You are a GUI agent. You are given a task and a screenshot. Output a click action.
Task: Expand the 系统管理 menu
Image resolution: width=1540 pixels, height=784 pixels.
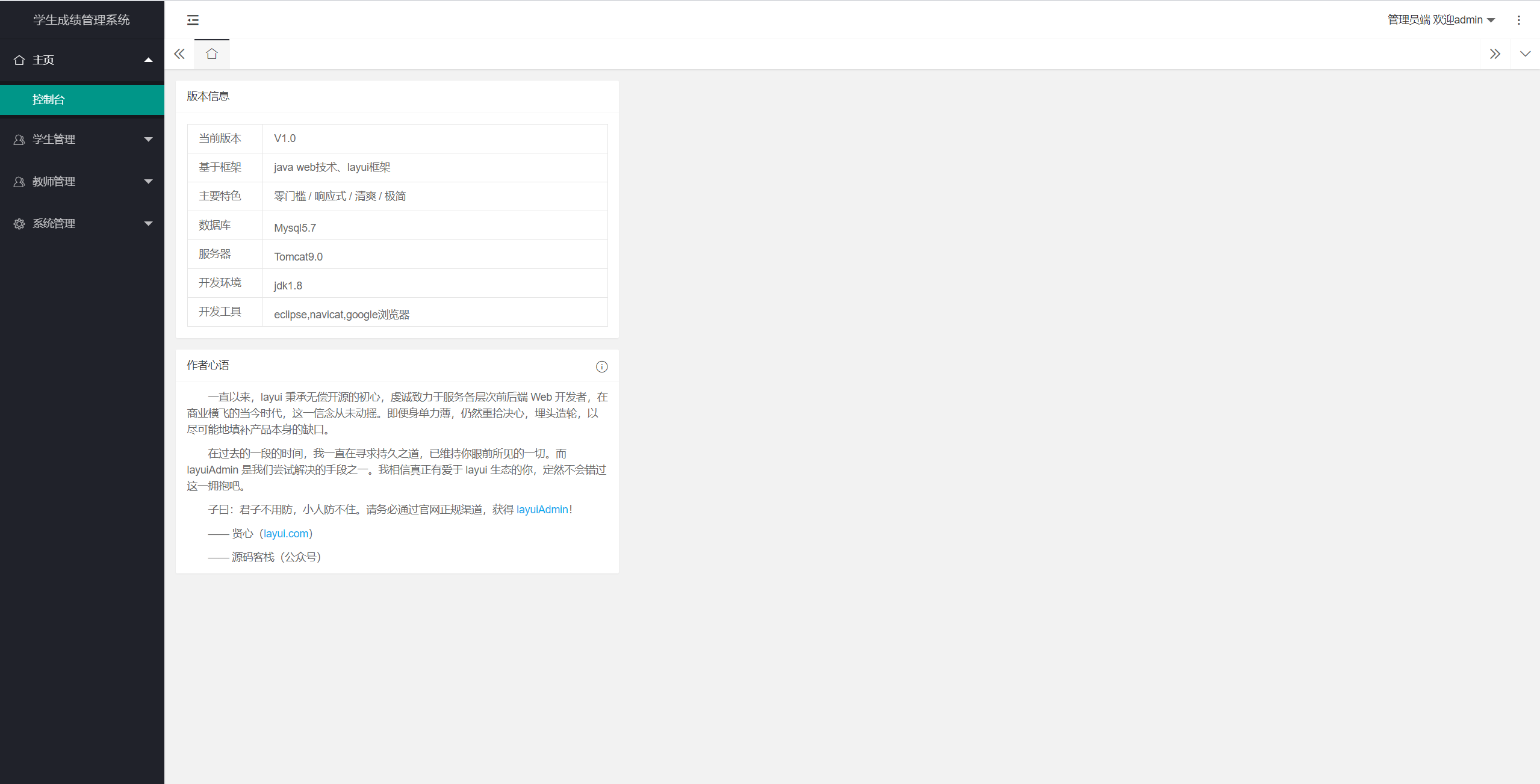[x=82, y=224]
